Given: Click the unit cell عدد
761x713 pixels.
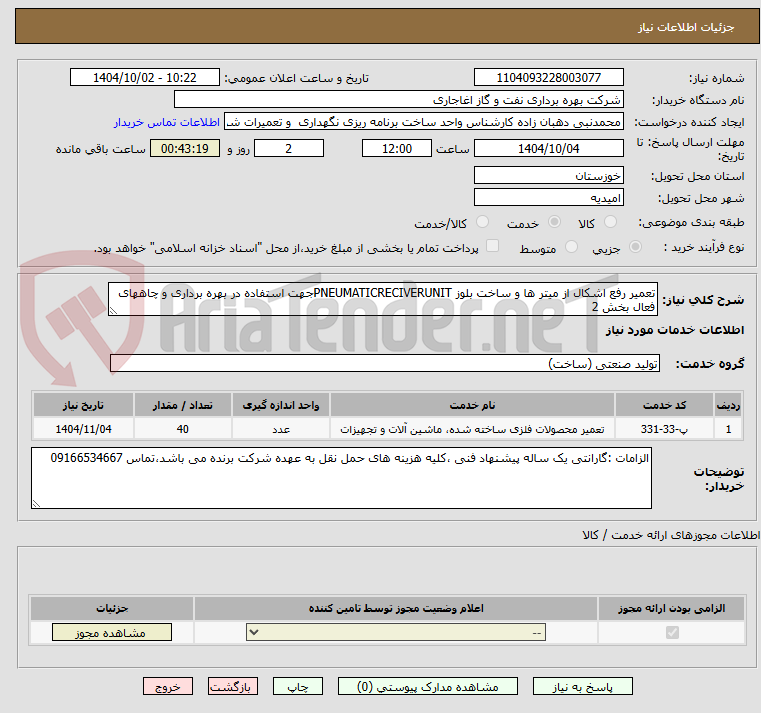Looking at the screenshot, I should click(281, 429).
